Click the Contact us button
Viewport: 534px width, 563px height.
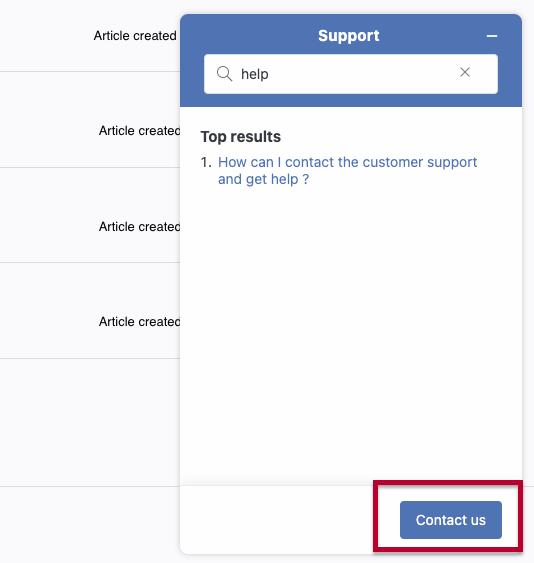pos(451,520)
